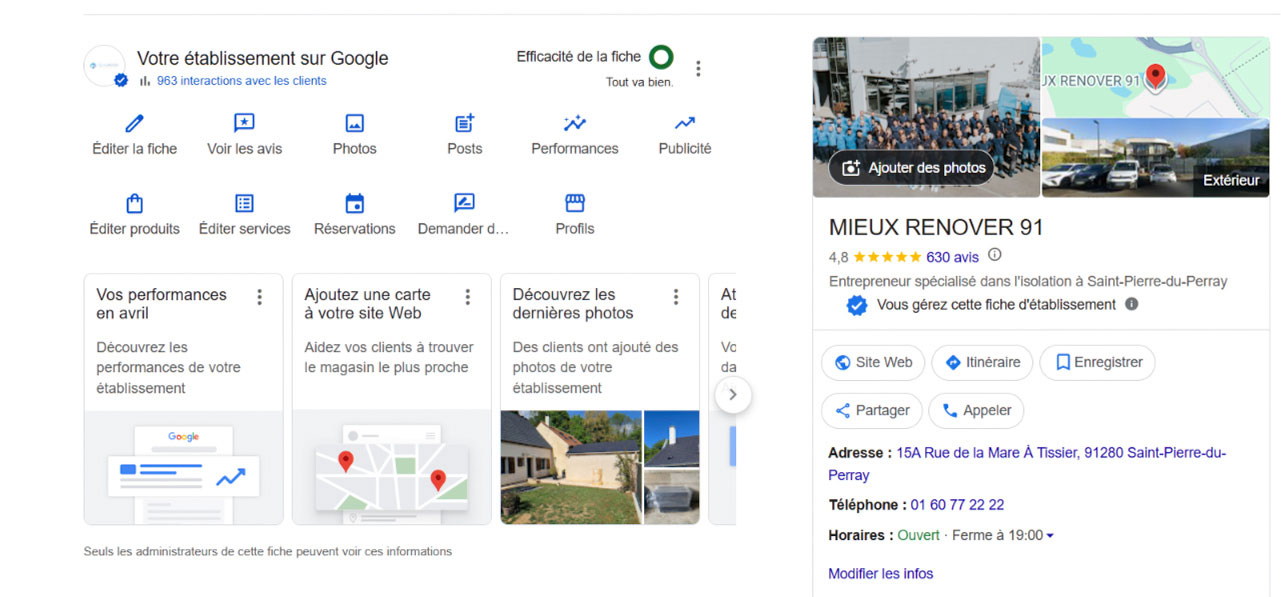Open 963 interactions avec les clients link
Screen dimensions: 1281x597
point(241,81)
